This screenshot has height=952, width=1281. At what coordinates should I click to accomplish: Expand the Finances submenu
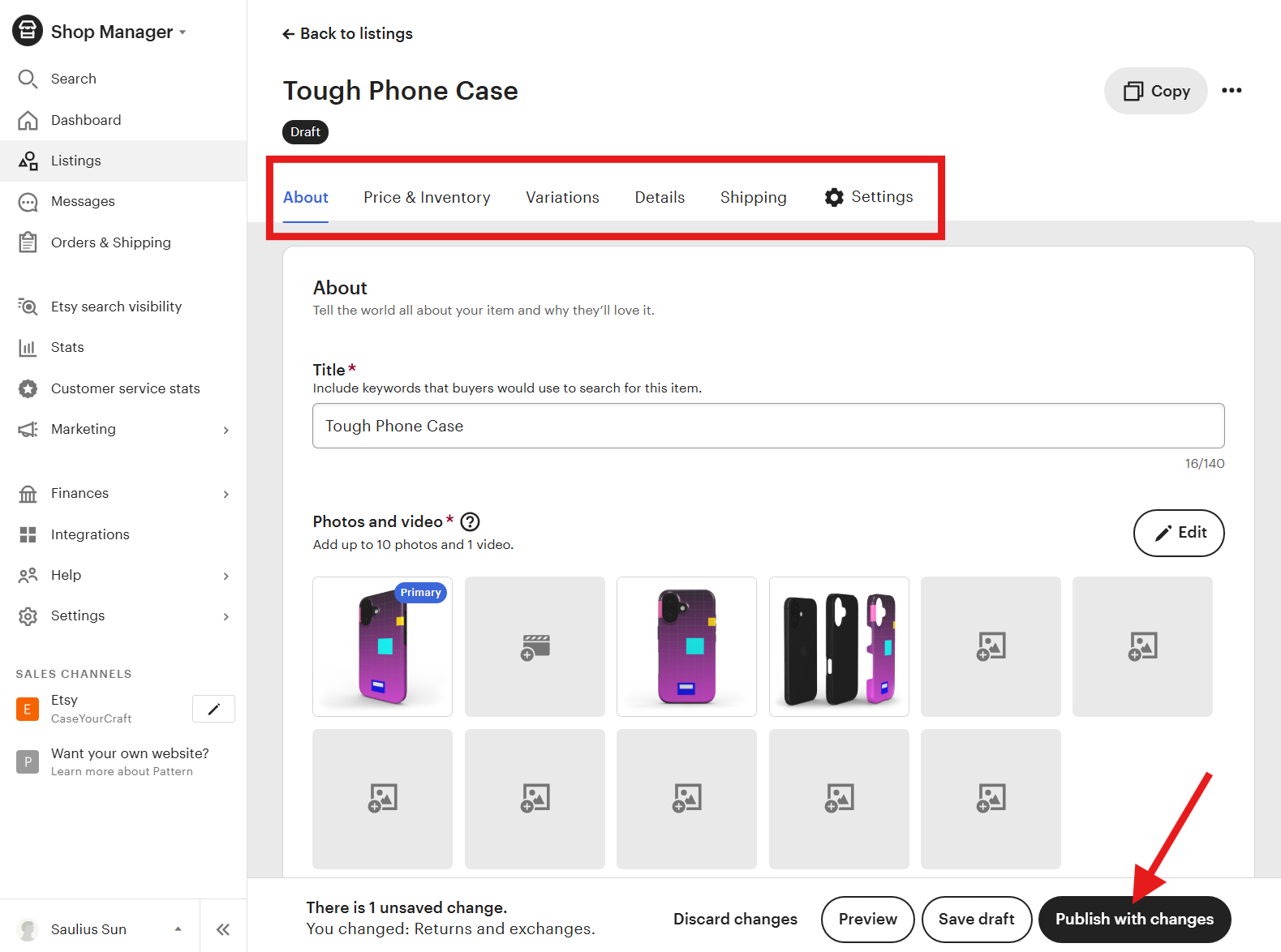pyautogui.click(x=226, y=494)
